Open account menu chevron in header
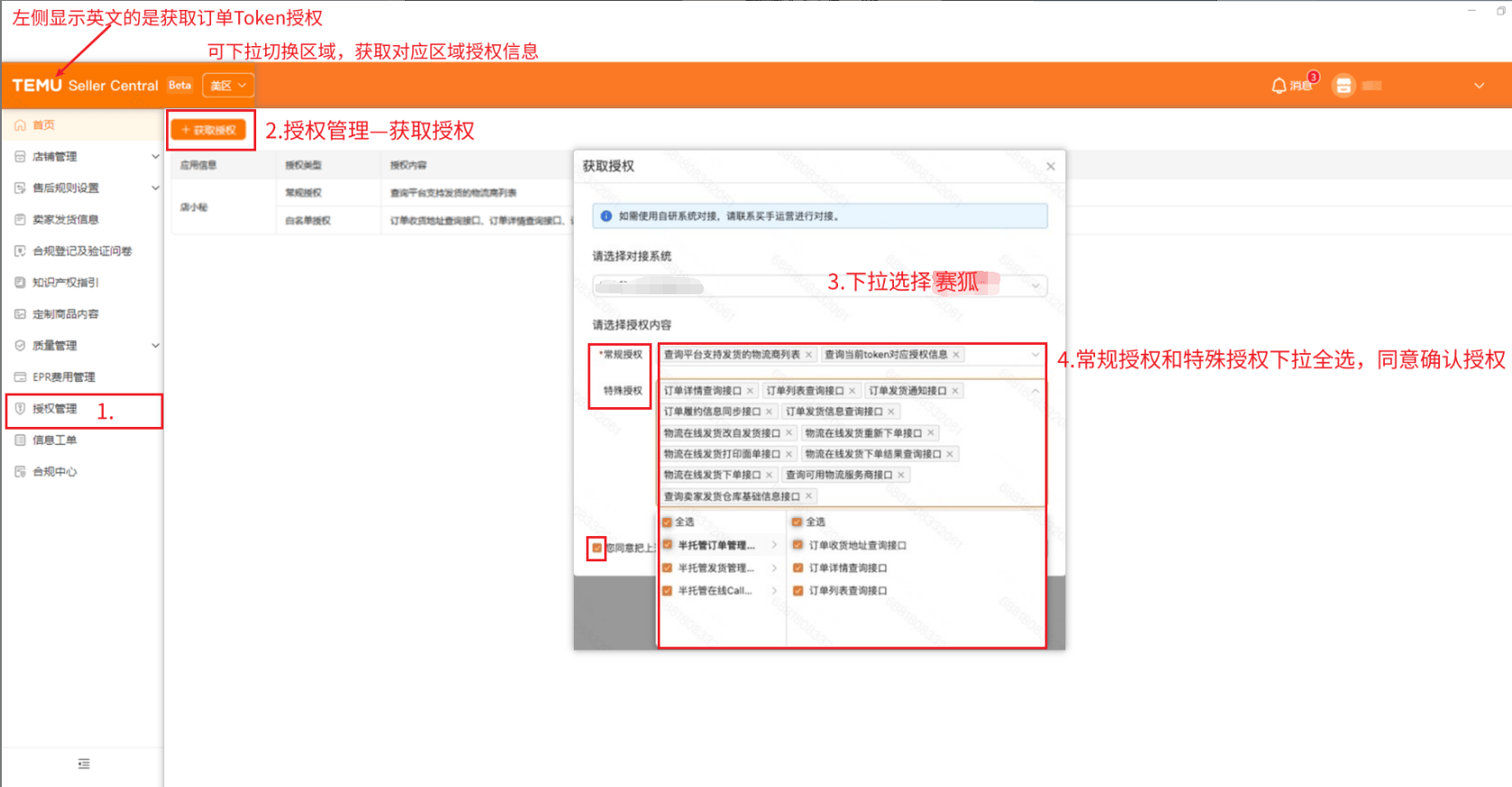The width and height of the screenshot is (1512, 787). coord(1480,86)
